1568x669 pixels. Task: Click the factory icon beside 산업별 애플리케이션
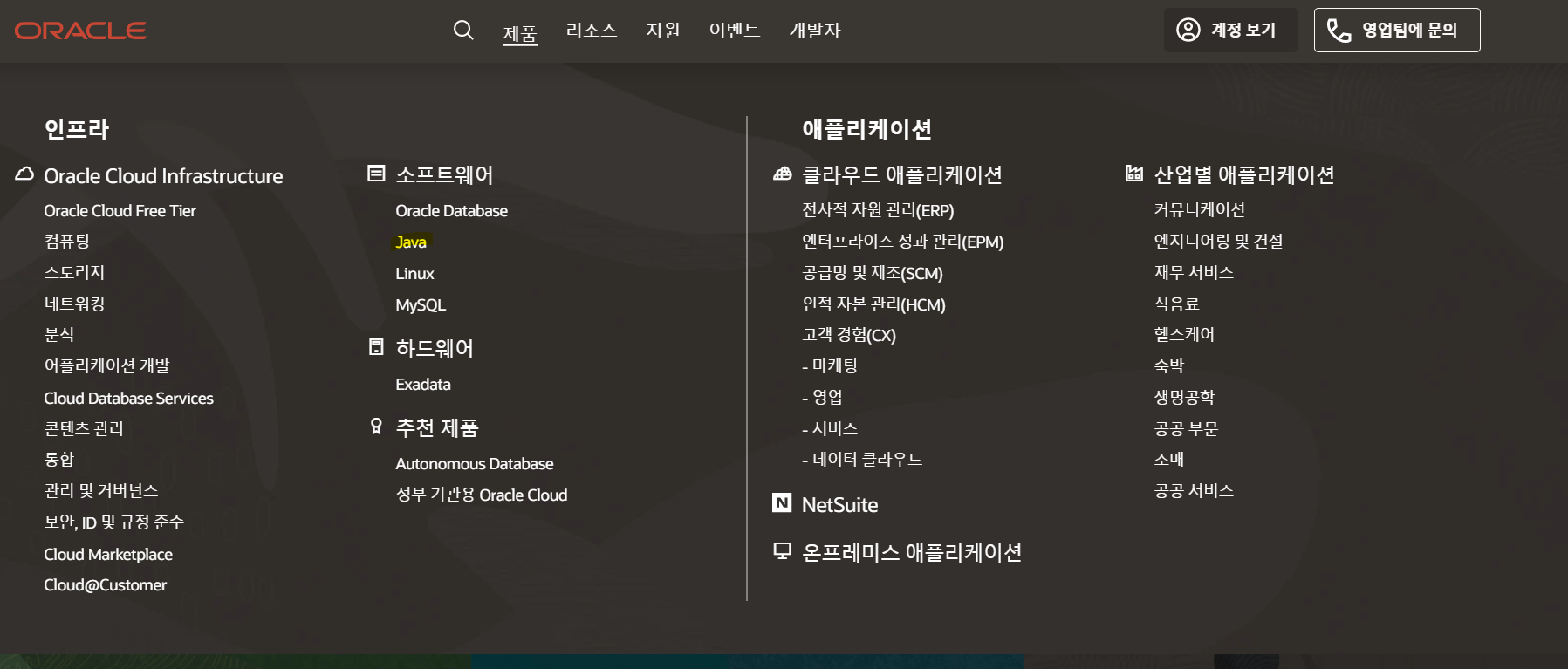[x=1134, y=174]
